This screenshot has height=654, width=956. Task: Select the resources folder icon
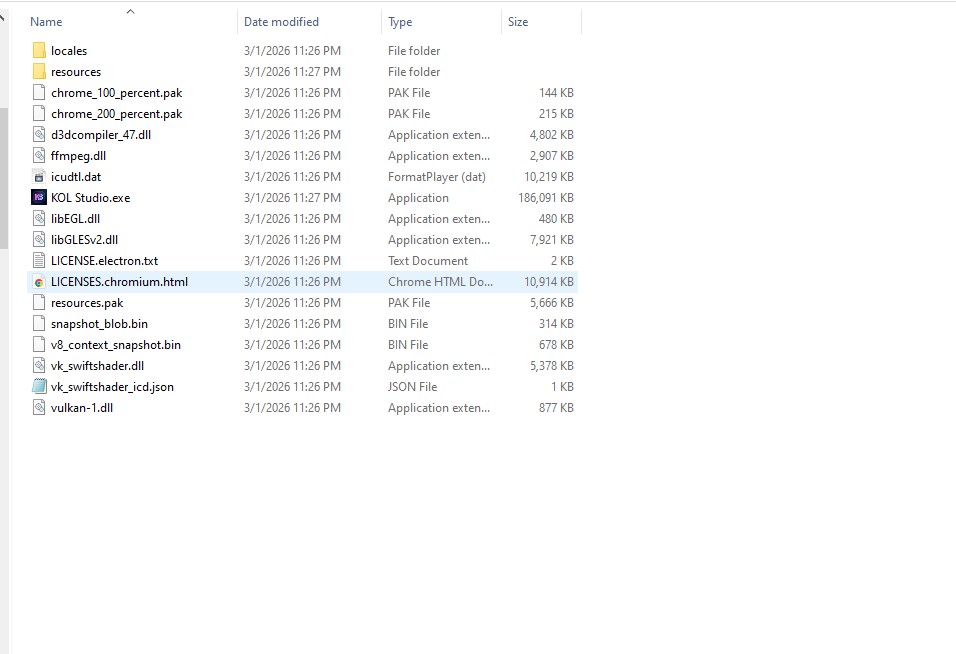[x=39, y=72]
